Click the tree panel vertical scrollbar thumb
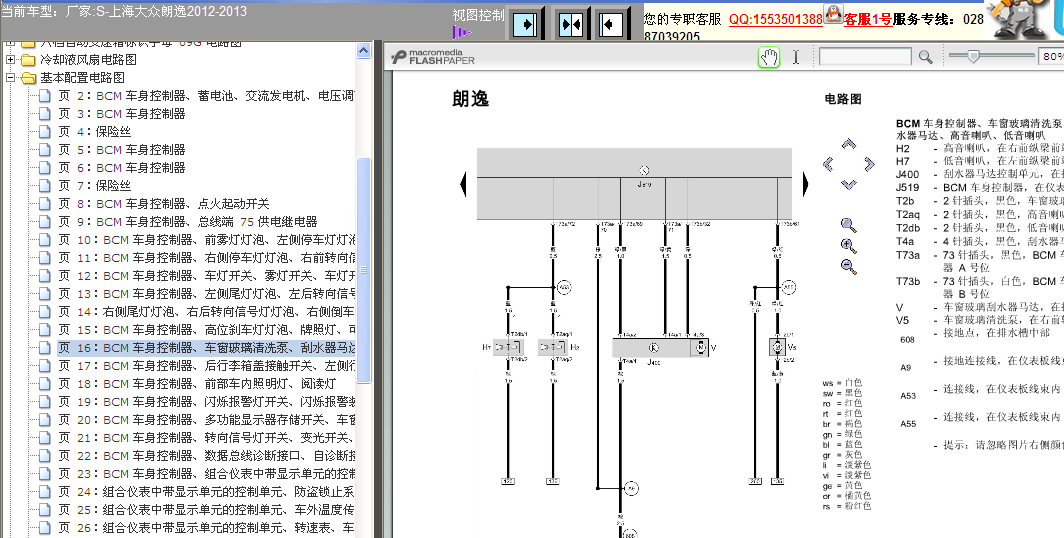The width and height of the screenshot is (1064, 538). pyautogui.click(x=364, y=270)
